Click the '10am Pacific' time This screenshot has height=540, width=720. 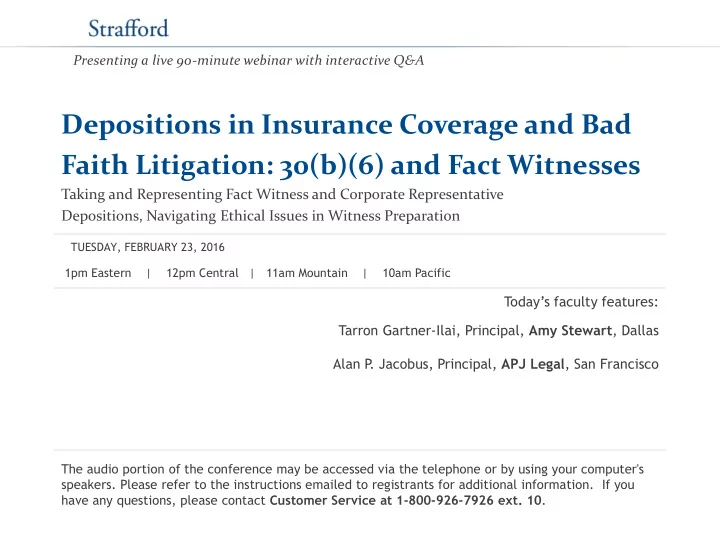point(416,273)
